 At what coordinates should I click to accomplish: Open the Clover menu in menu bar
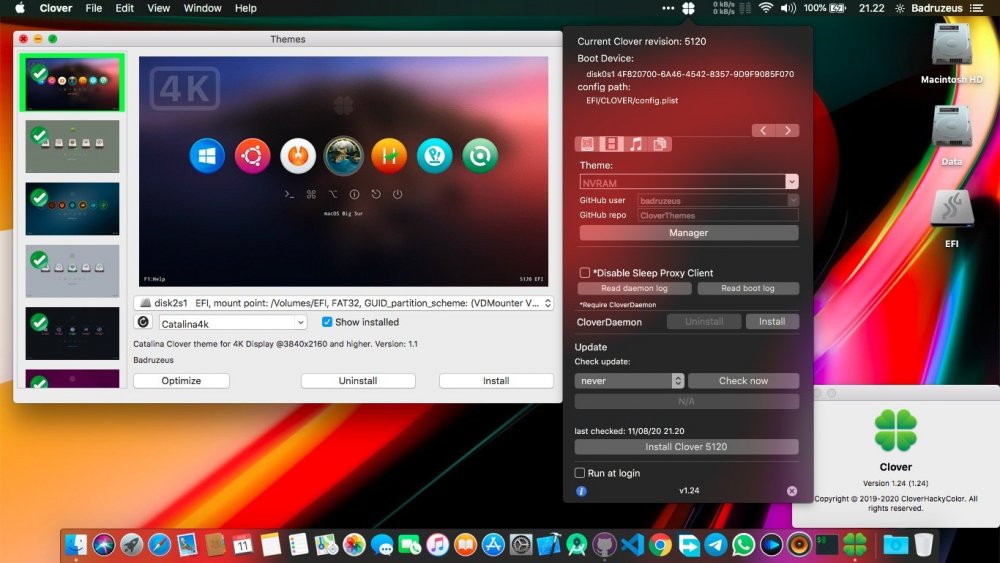pyautogui.click(x=55, y=8)
